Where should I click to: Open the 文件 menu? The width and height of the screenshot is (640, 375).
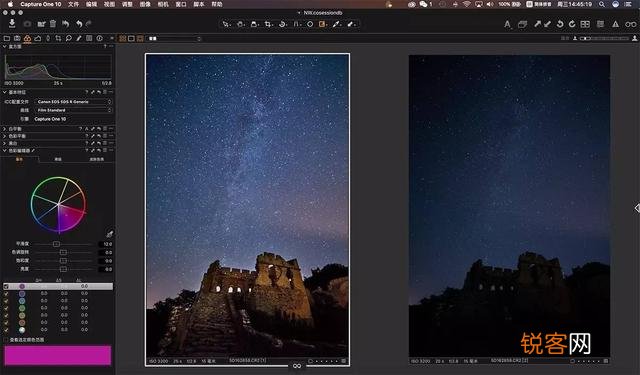tap(73, 4)
